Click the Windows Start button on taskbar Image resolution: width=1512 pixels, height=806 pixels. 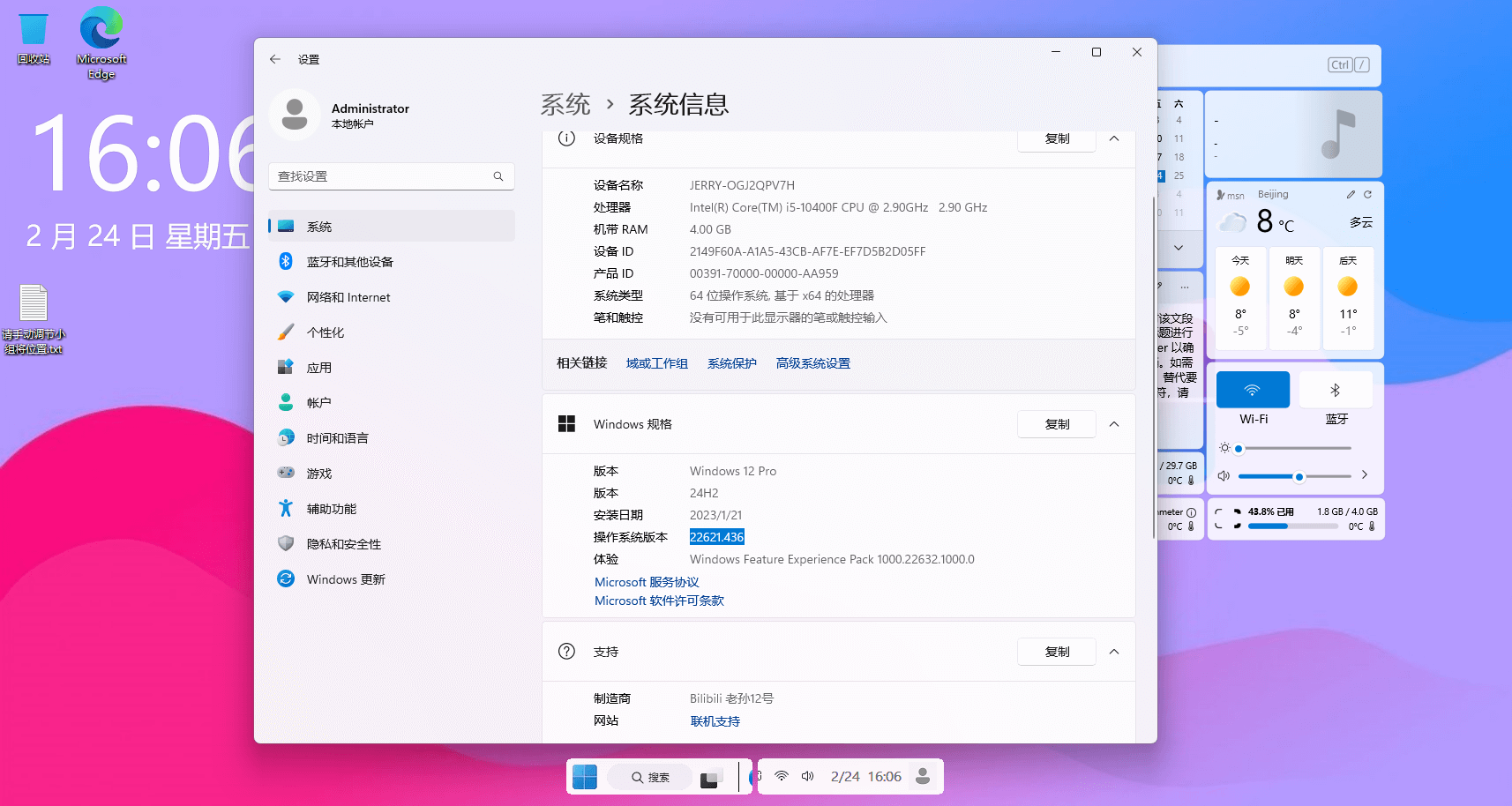click(x=585, y=777)
